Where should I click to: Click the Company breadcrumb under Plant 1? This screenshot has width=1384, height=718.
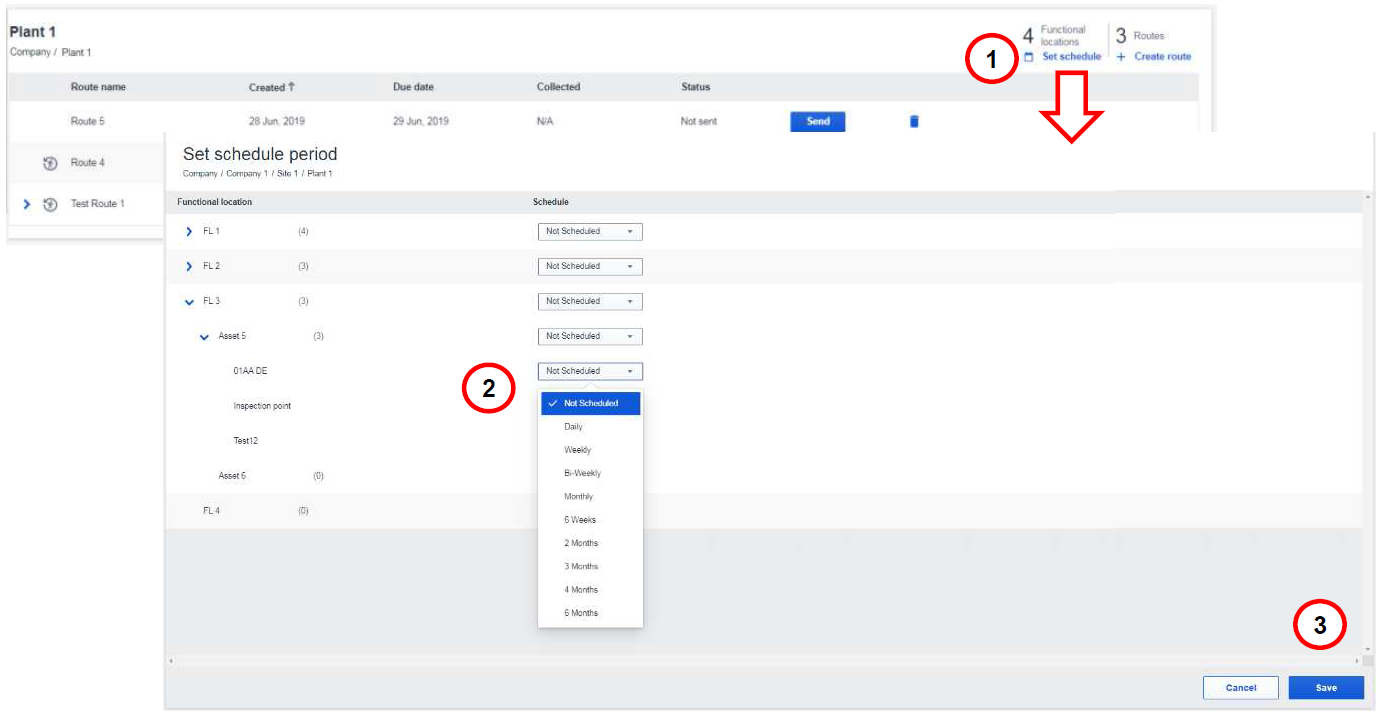(x=29, y=52)
